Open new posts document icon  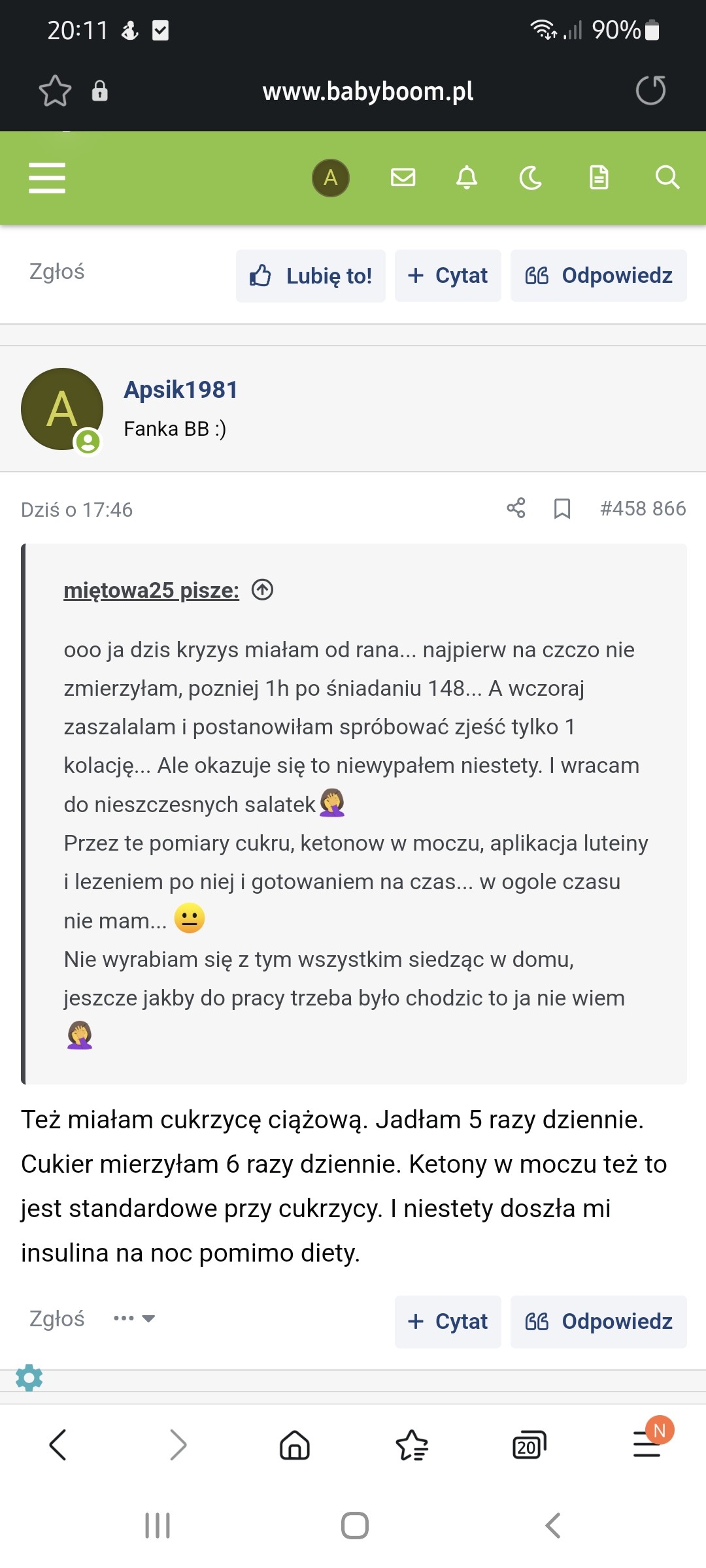pos(599,177)
